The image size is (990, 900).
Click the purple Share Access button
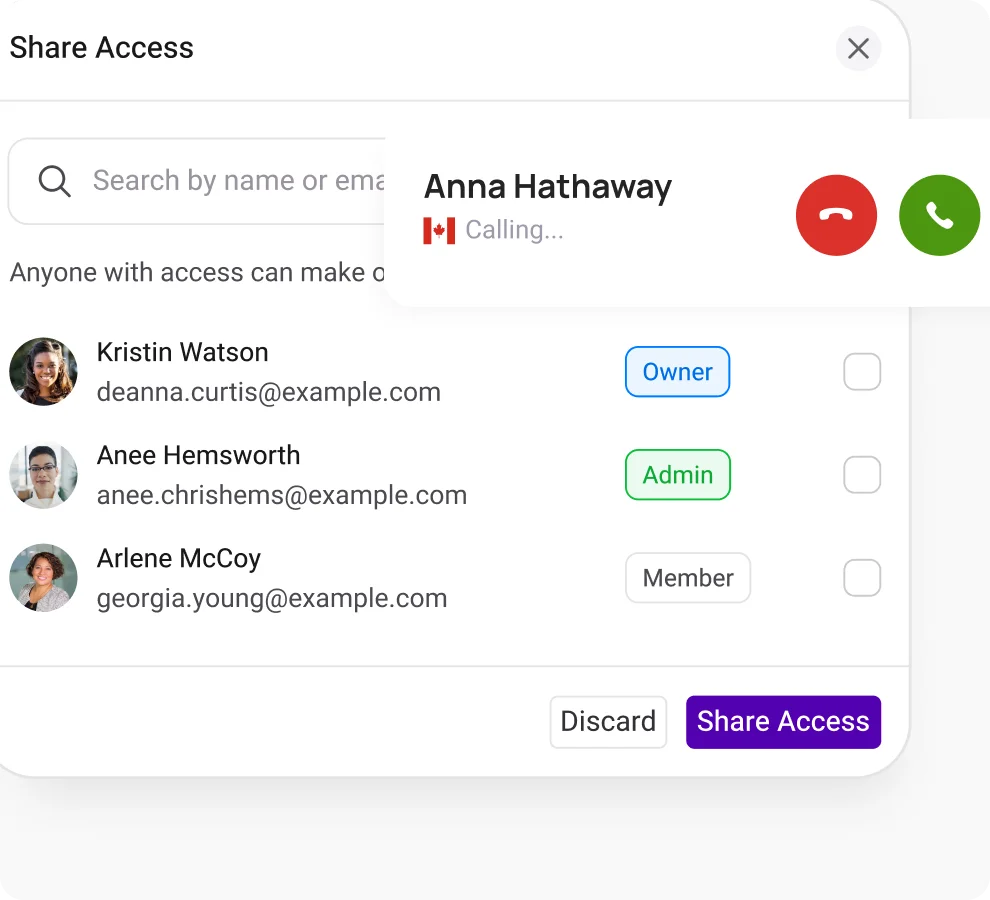[x=783, y=722]
